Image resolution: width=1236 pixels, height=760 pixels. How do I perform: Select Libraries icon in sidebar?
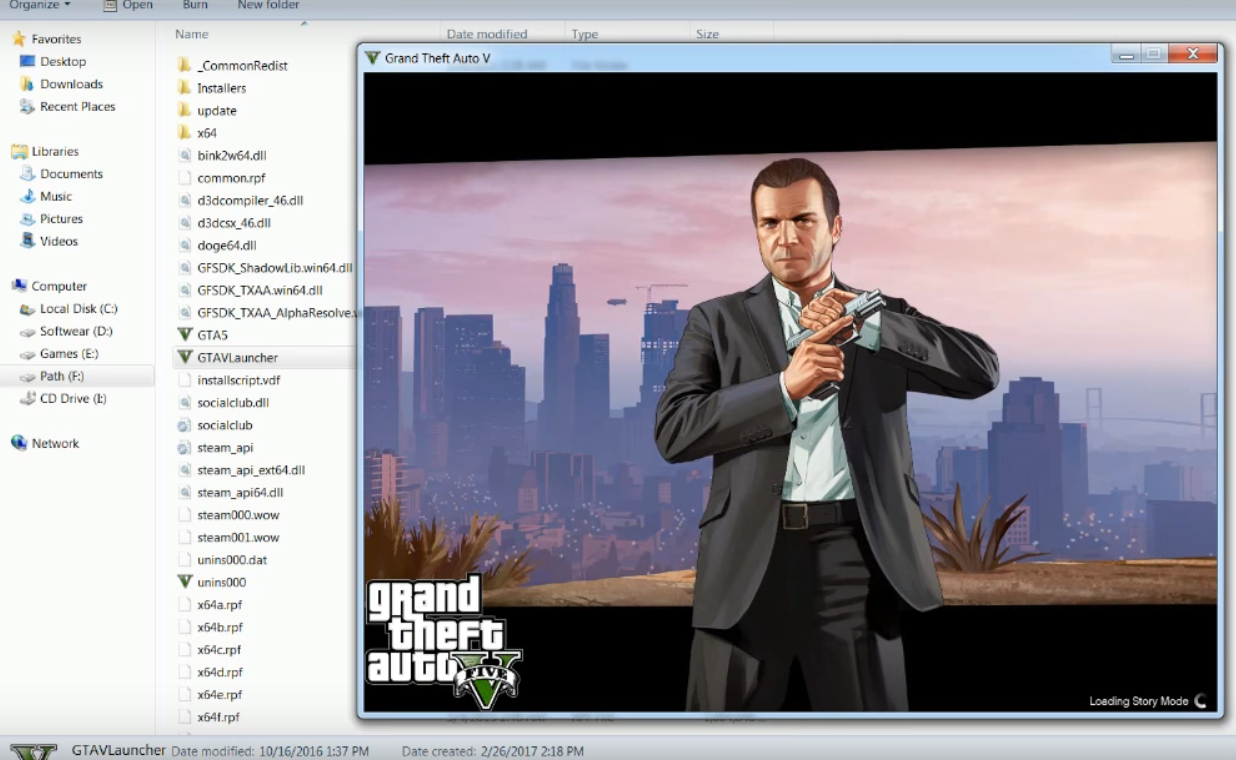(x=19, y=152)
